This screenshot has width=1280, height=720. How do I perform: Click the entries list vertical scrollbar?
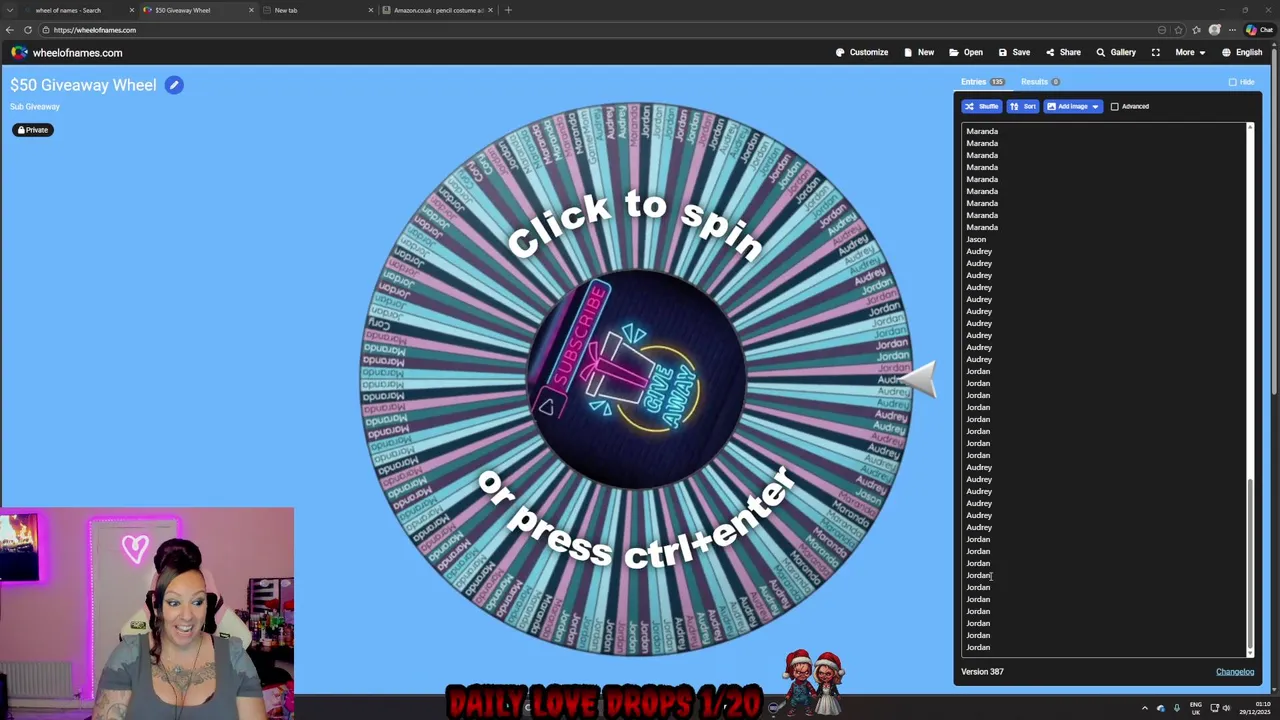tap(1250, 565)
